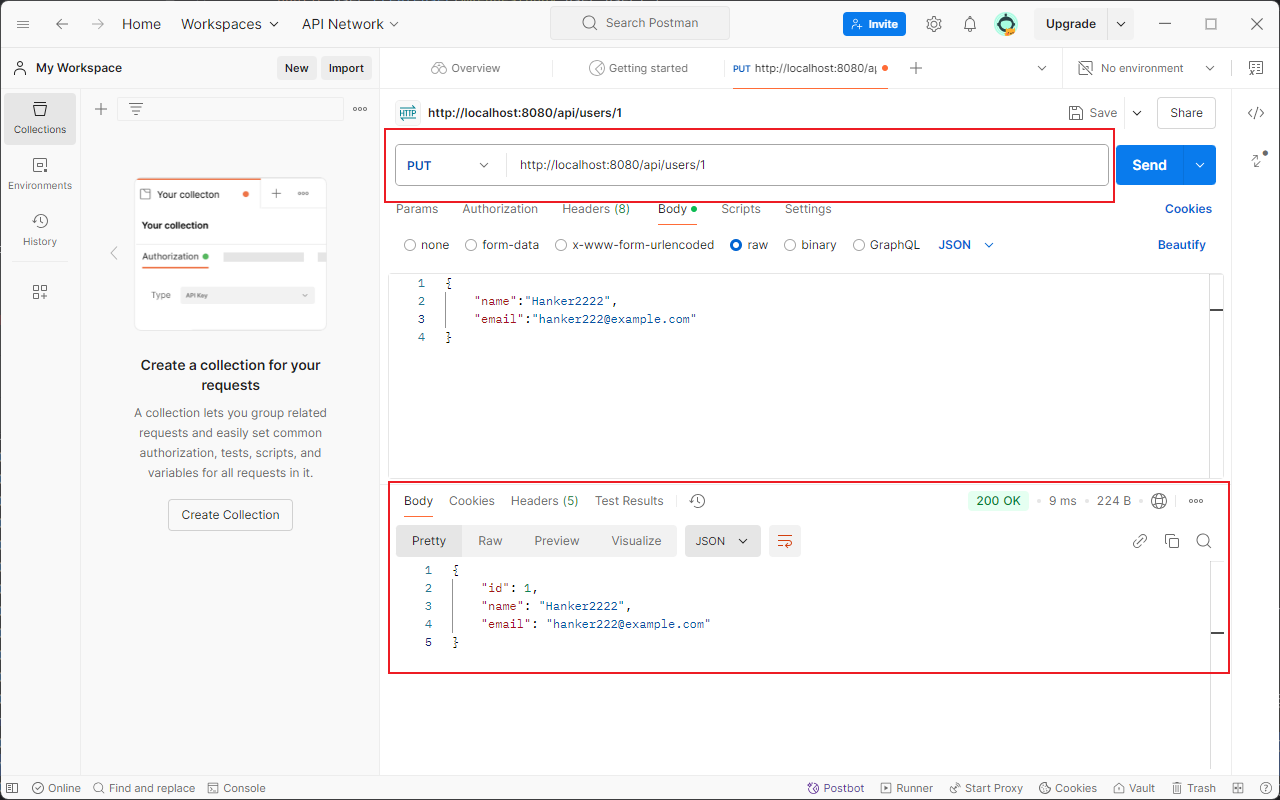The width and height of the screenshot is (1280, 800).
Task: Open Postbot in status bar
Action: pos(835,788)
